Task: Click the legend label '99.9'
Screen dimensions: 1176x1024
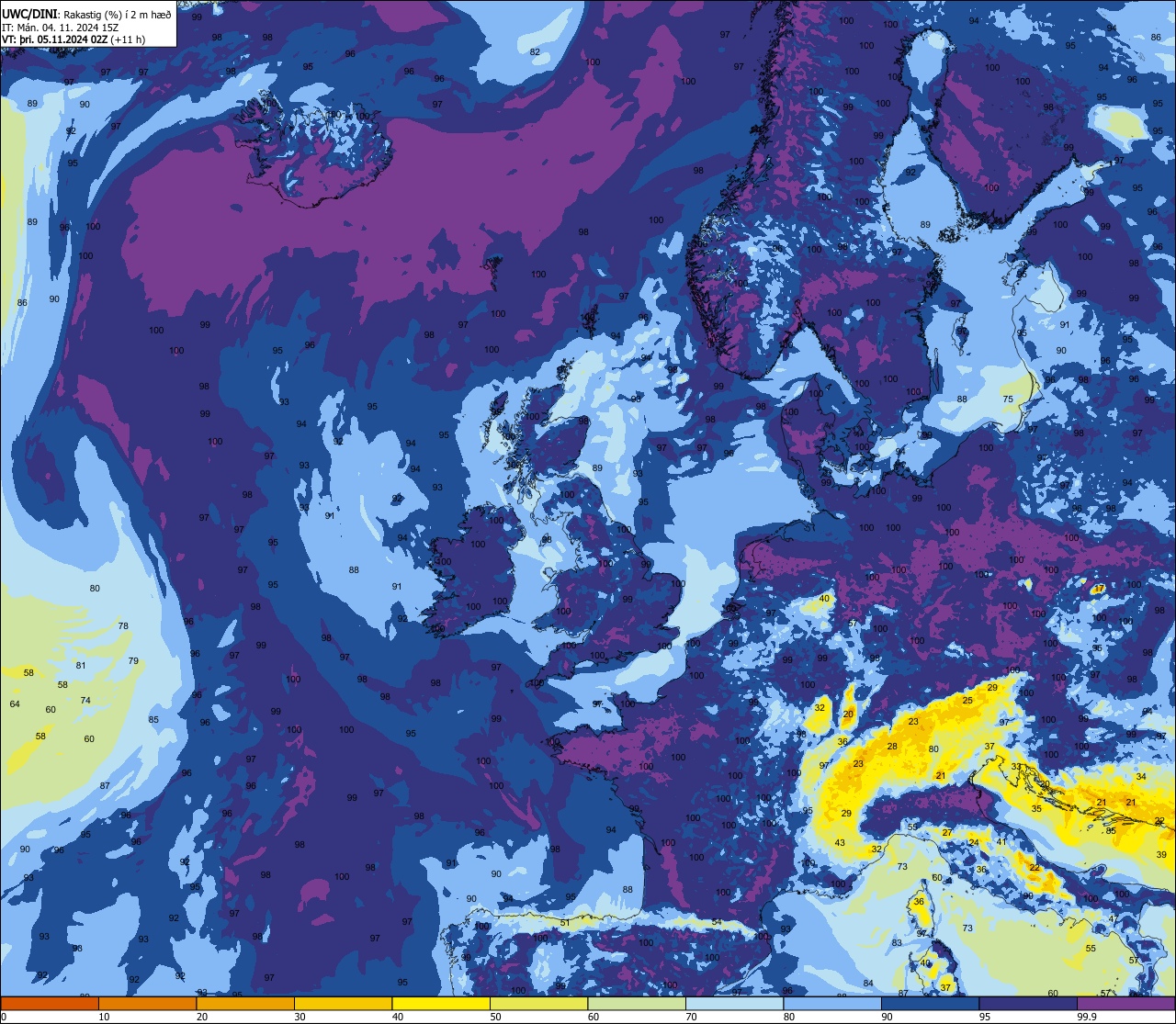Action: [1087, 1017]
